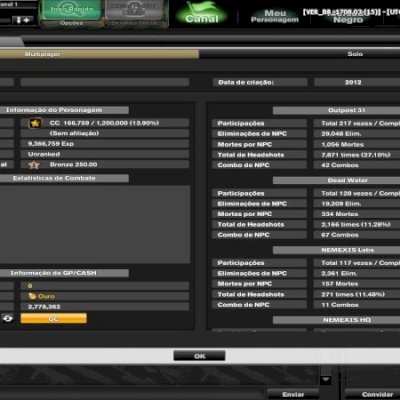The height and width of the screenshot is (400, 400).
Task: Click the Convidar button
Action: point(377,394)
